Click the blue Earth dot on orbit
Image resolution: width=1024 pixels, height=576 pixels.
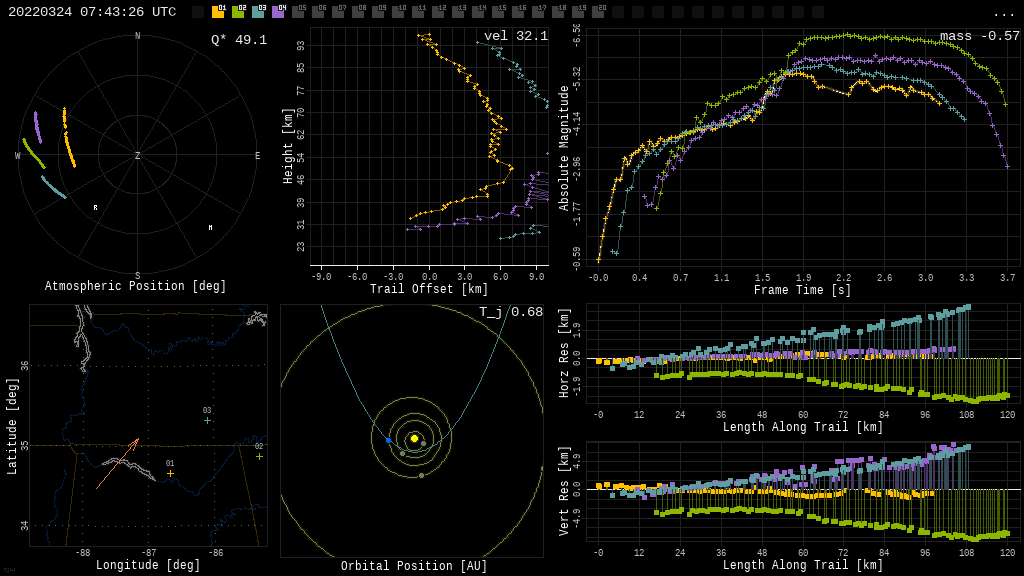[x=388, y=440]
